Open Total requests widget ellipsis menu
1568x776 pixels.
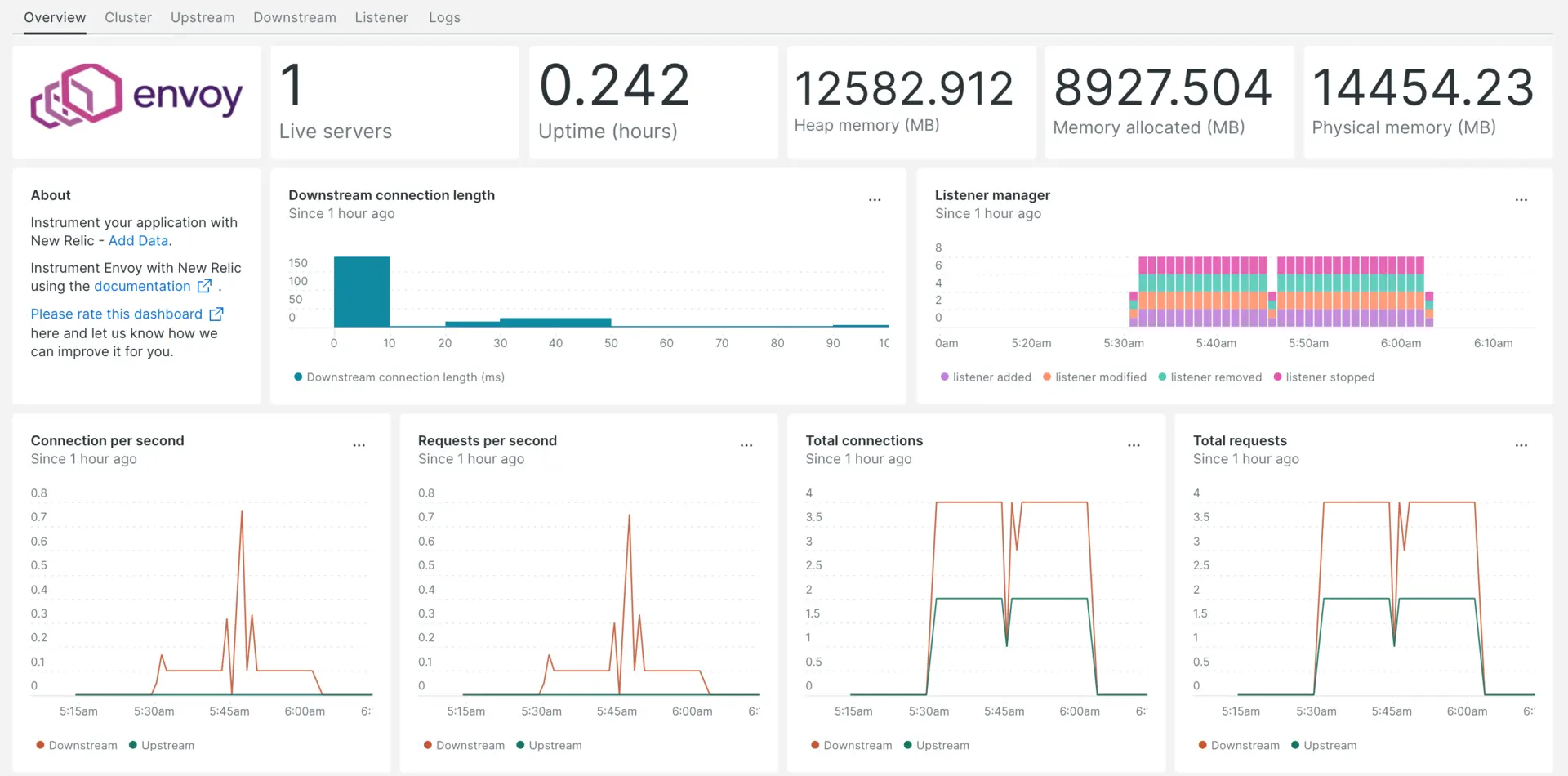pos(1521,445)
